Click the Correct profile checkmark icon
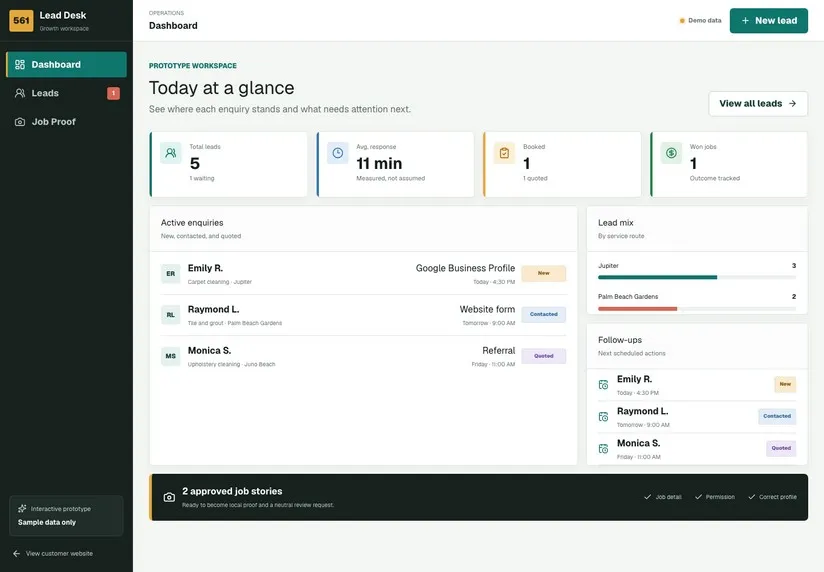The height and width of the screenshot is (572, 824). point(752,497)
